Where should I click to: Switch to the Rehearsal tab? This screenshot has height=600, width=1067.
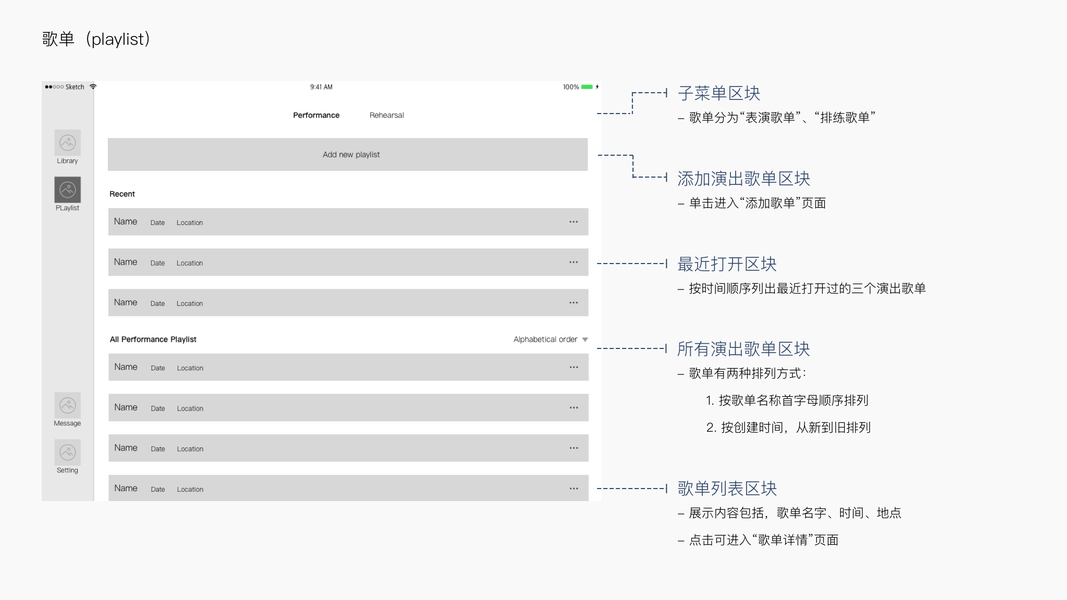tap(386, 115)
